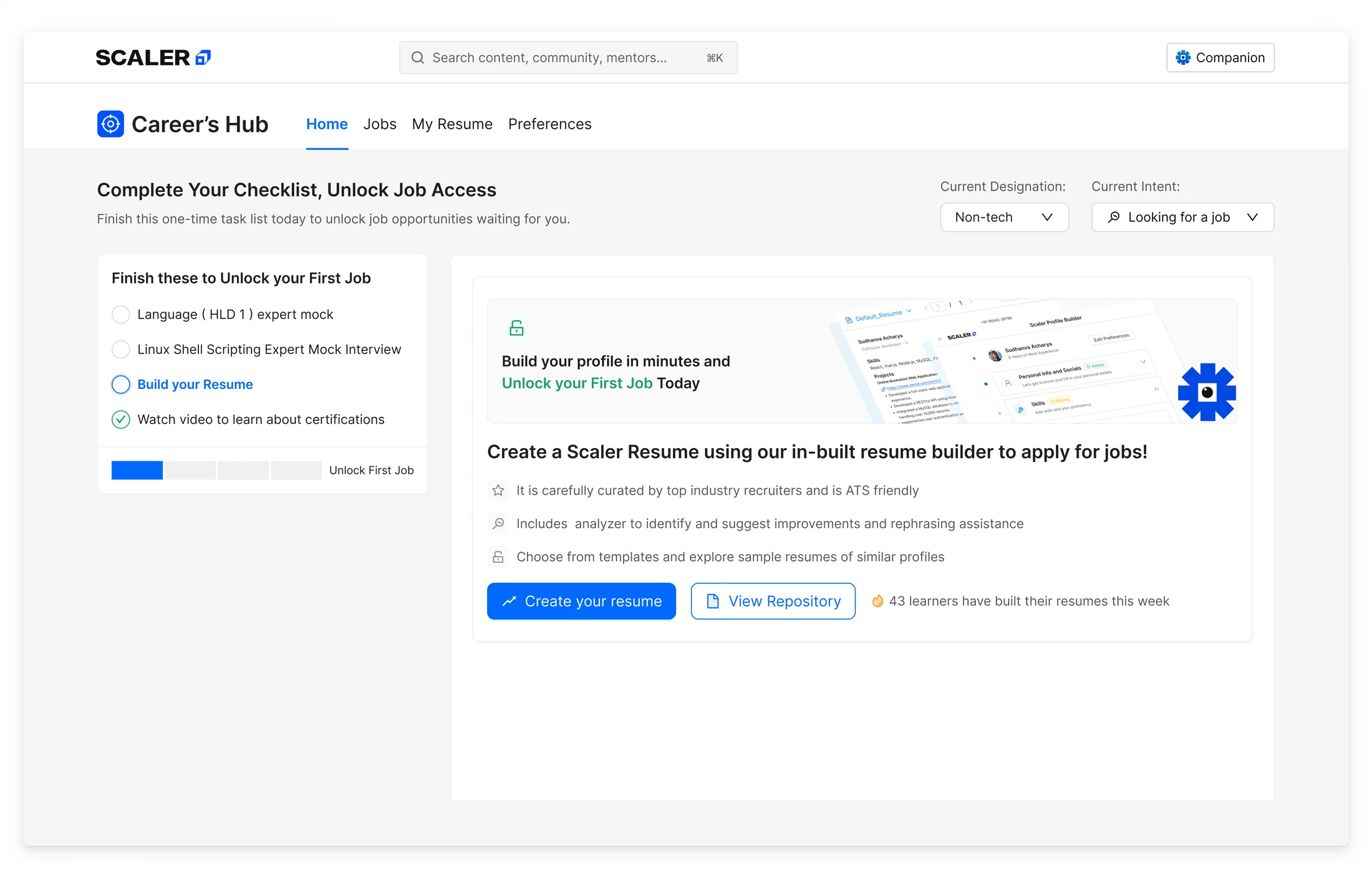1372x877 pixels.
Task: Click the green unlock padlock icon
Action: point(516,327)
